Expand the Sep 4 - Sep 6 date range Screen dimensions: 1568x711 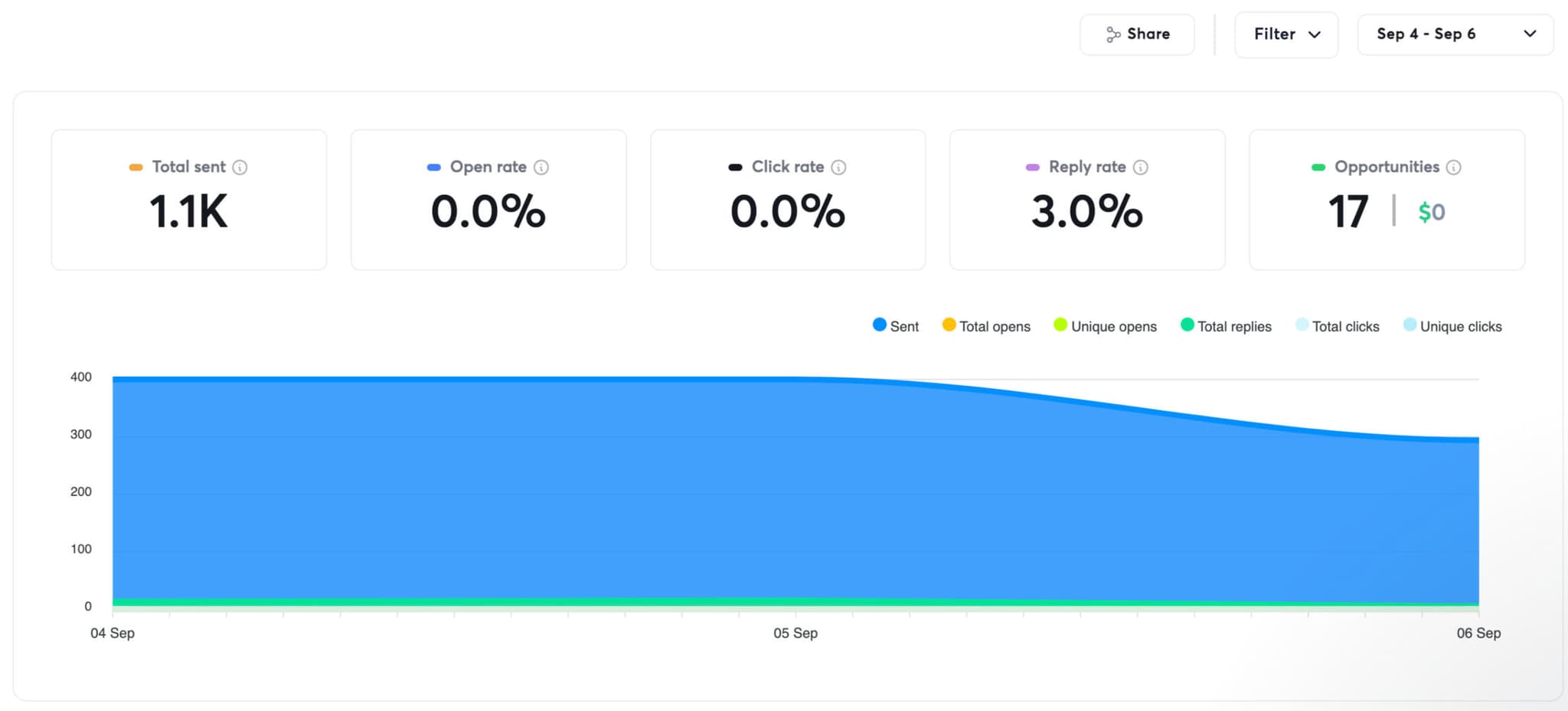[1426, 34]
